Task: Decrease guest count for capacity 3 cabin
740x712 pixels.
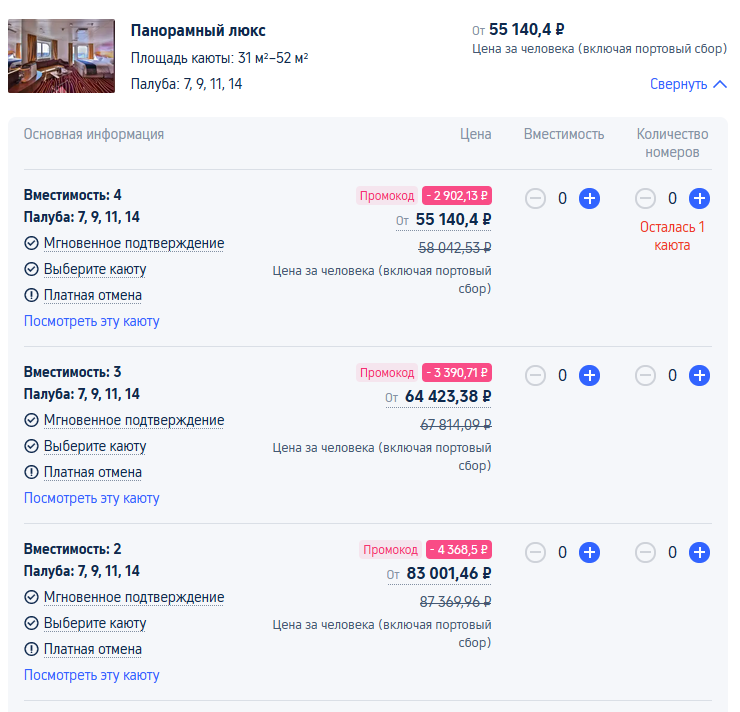Action: (x=535, y=376)
